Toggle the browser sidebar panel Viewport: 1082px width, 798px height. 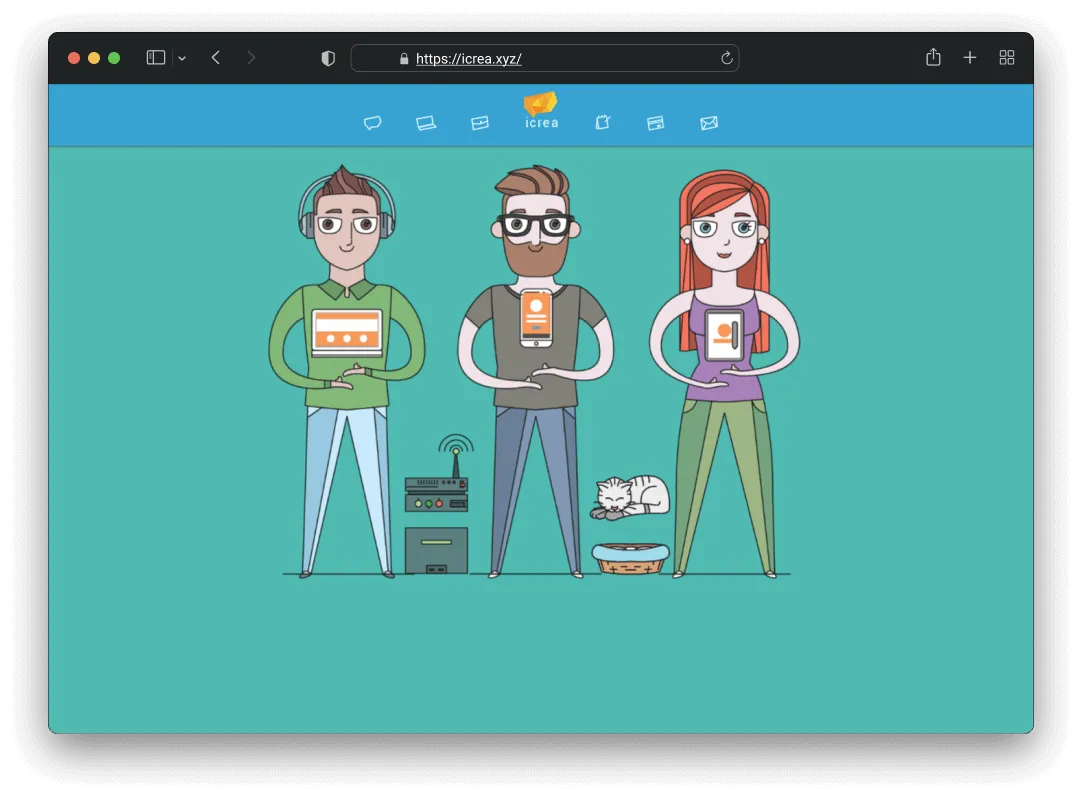155,57
